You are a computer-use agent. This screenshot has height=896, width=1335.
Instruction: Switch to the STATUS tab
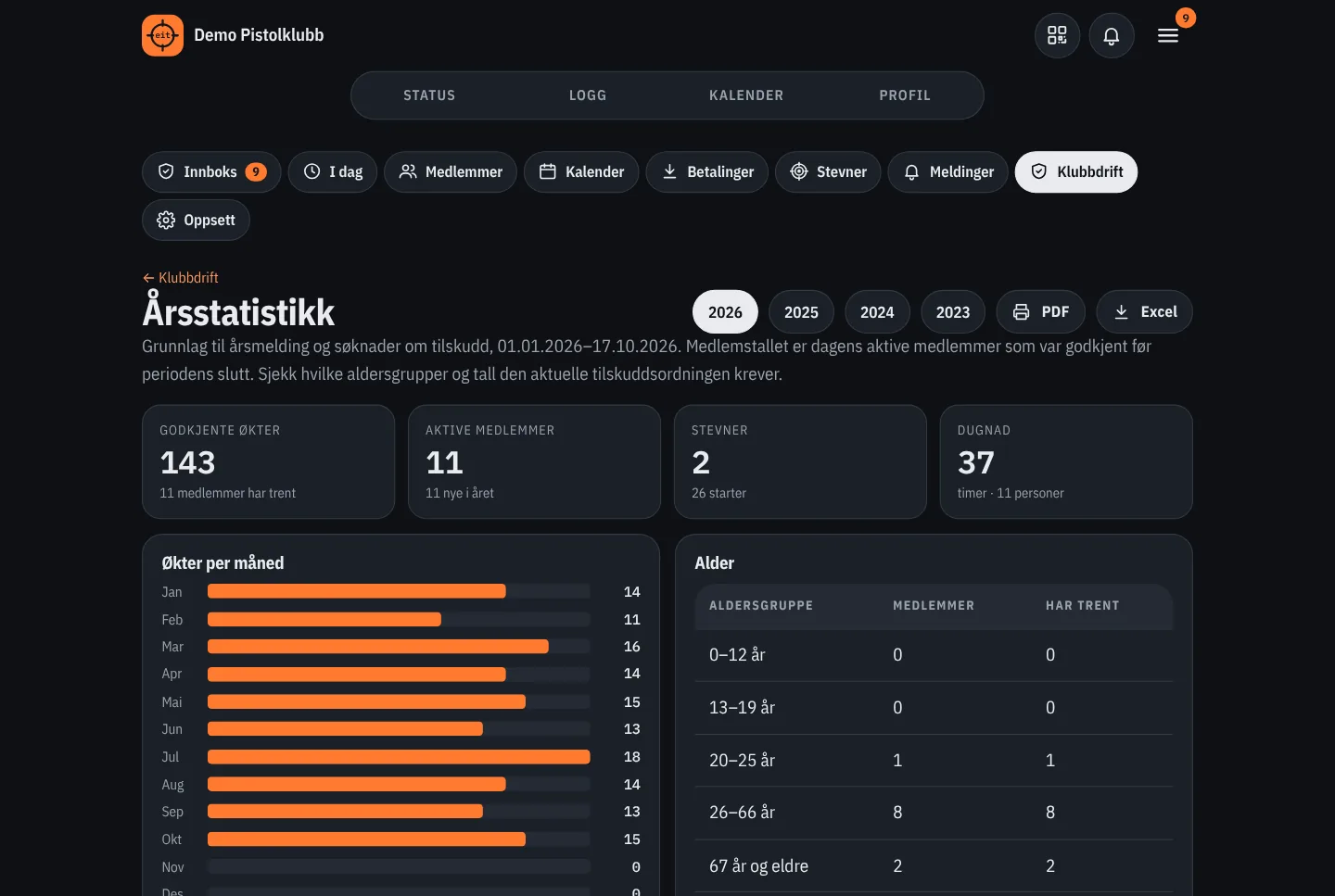point(429,95)
